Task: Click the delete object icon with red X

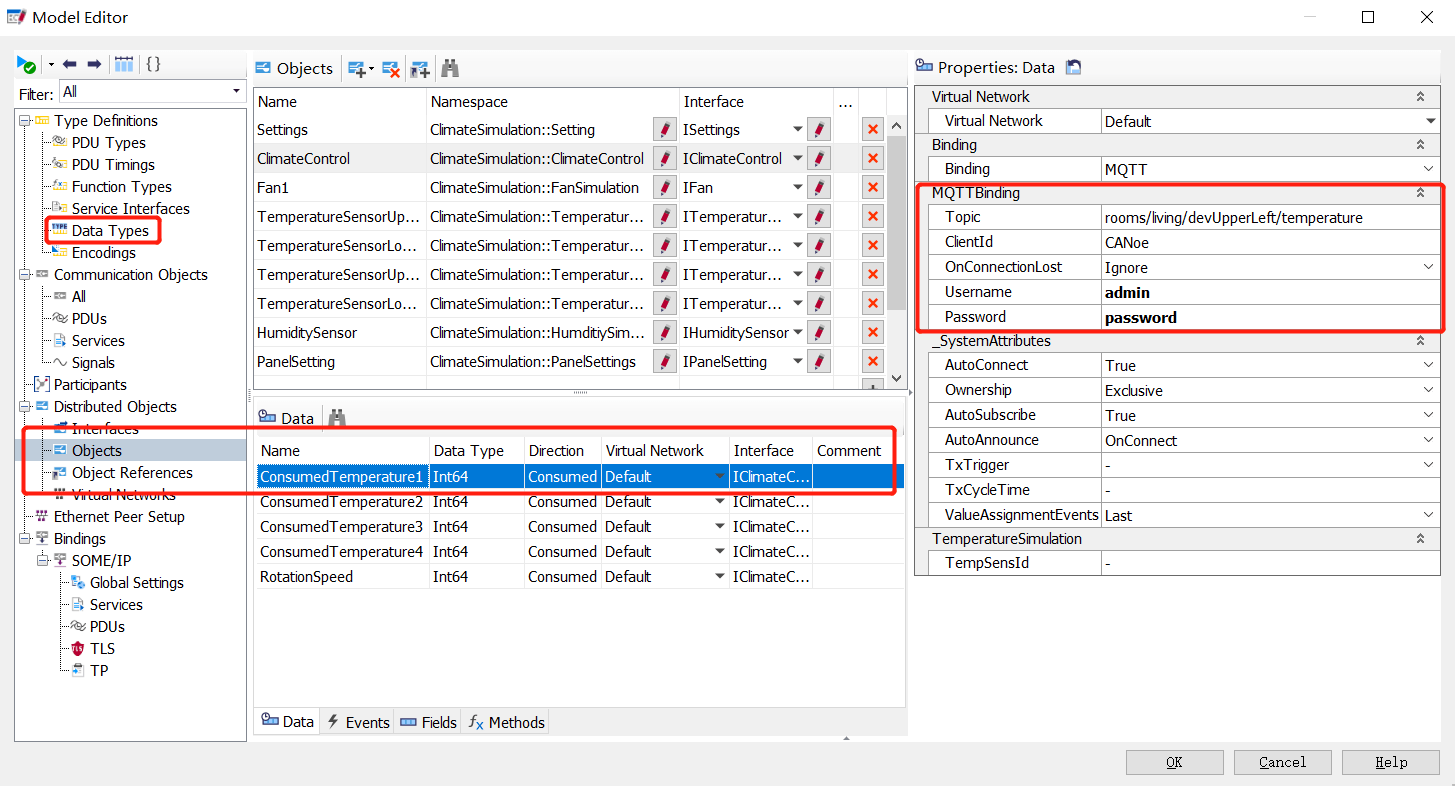Action: tap(391, 69)
